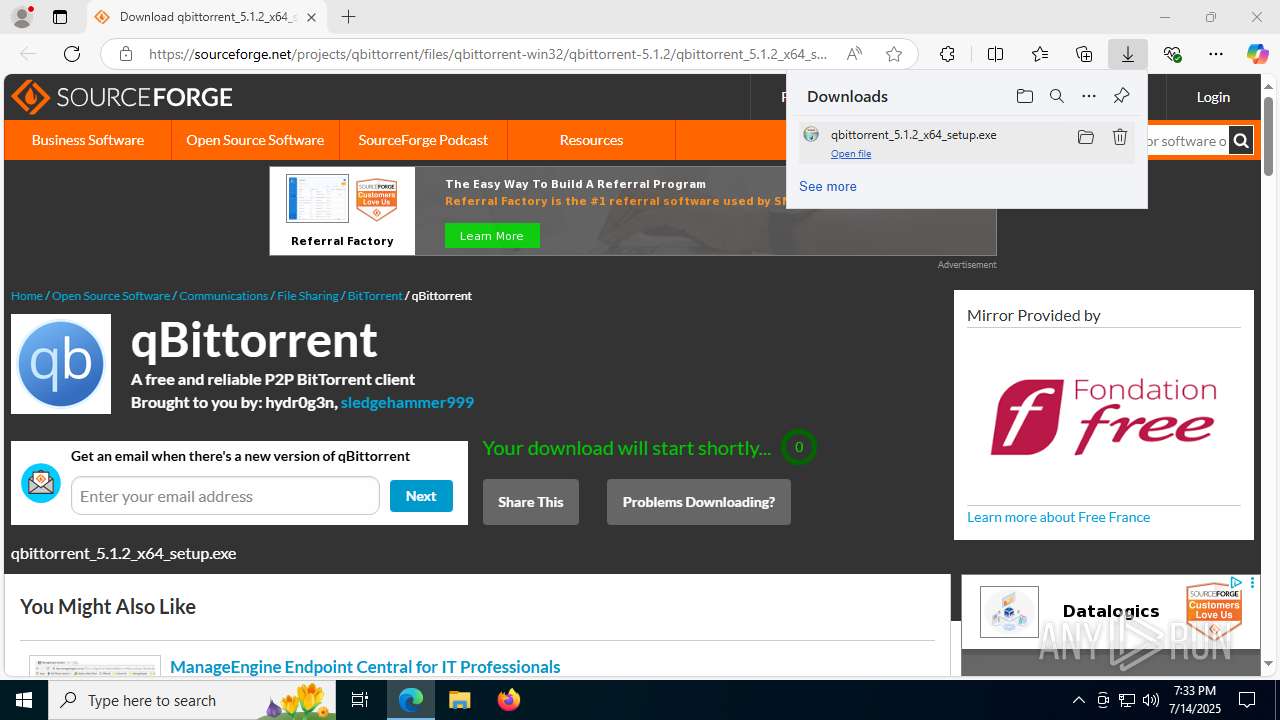Open Collections icon
The image size is (1280, 720).
[x=1084, y=54]
